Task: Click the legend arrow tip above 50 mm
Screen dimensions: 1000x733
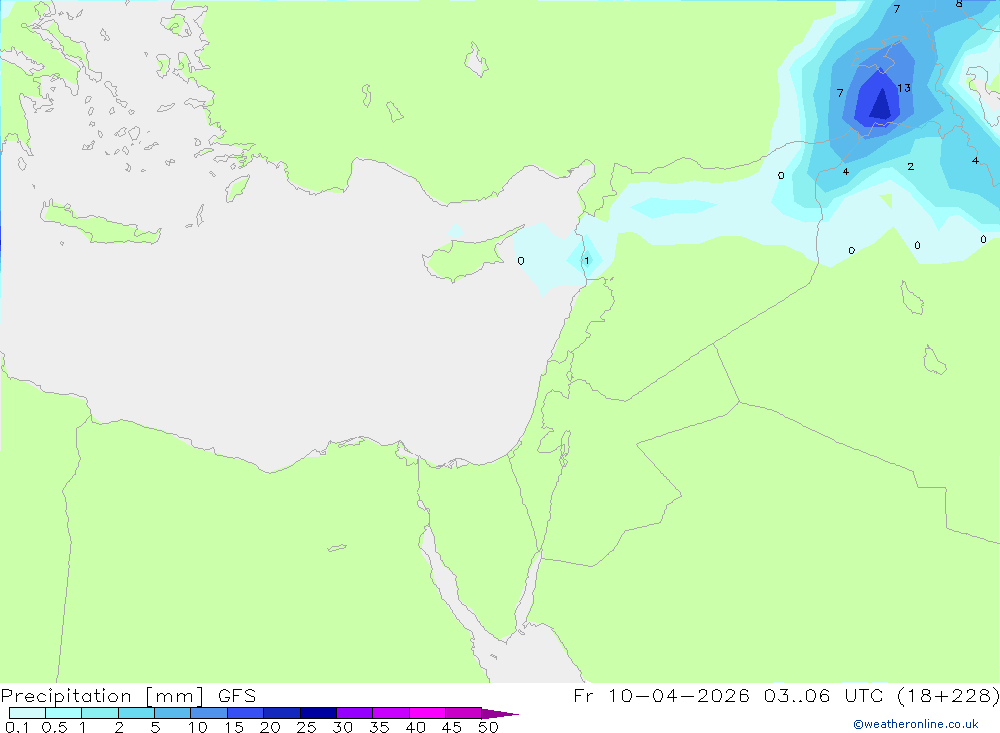Action: 500,713
